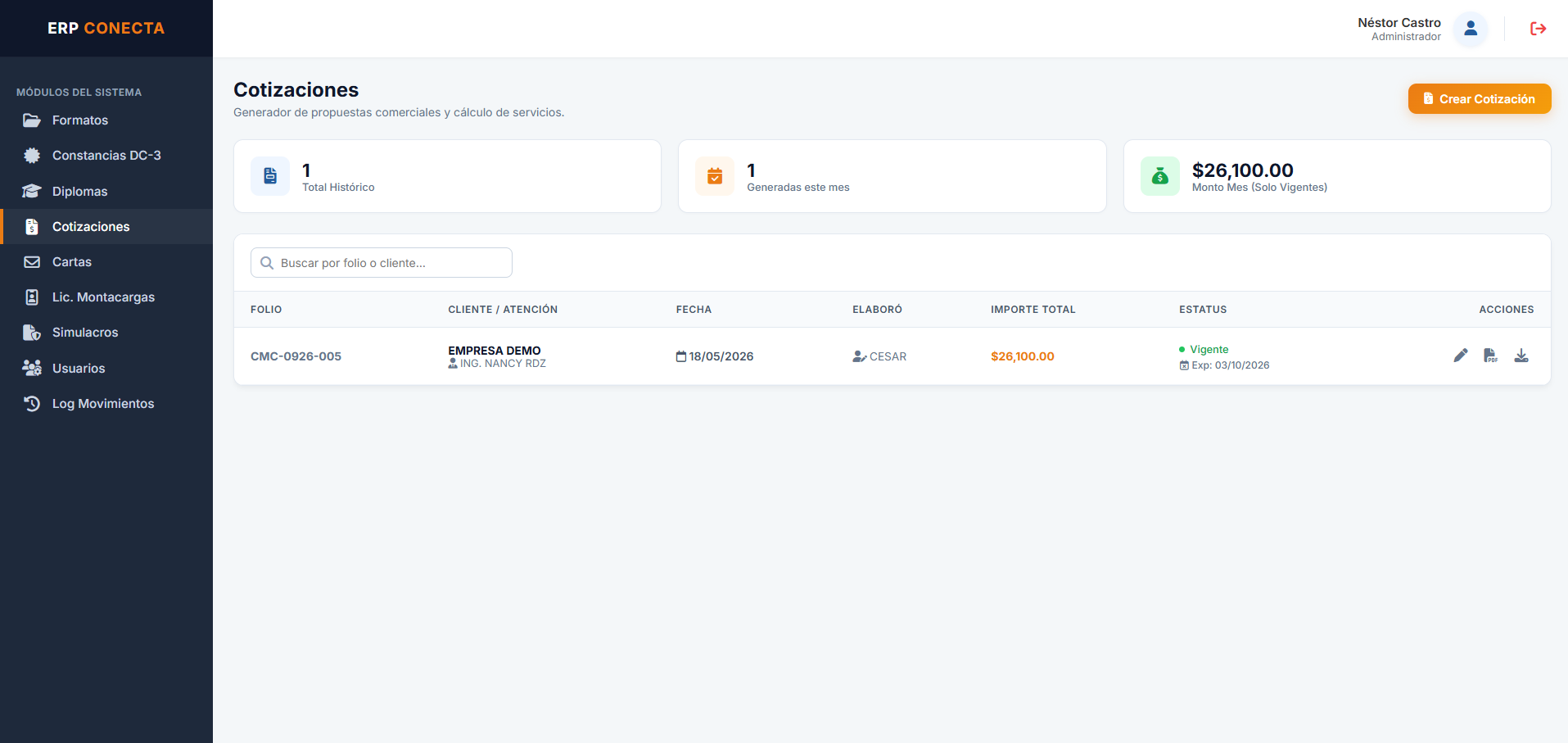Open the Usuarios management page
Screen dimensions: 1568x743
(x=106, y=368)
